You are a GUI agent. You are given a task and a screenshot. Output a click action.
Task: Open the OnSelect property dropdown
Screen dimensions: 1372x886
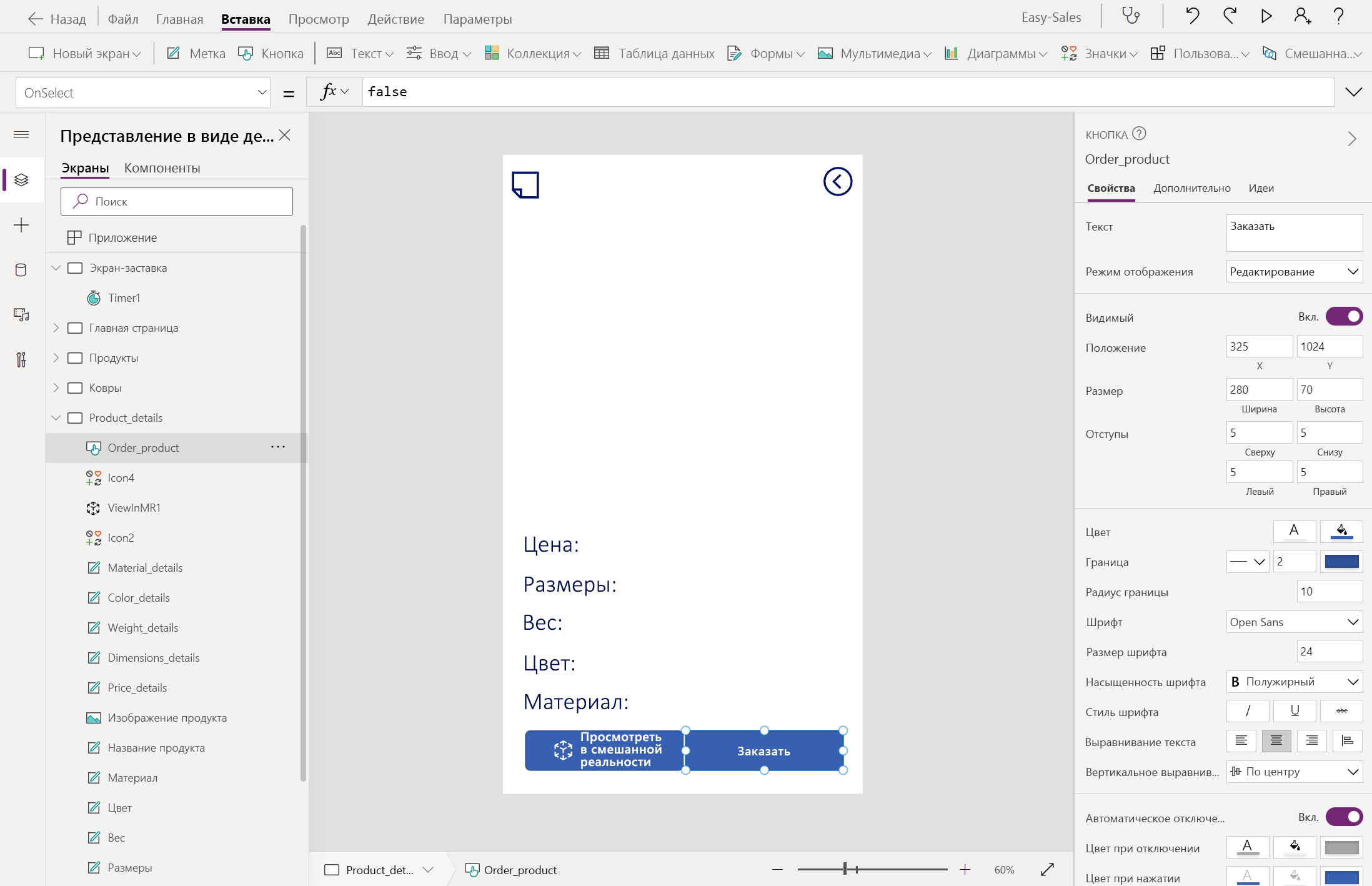(143, 92)
